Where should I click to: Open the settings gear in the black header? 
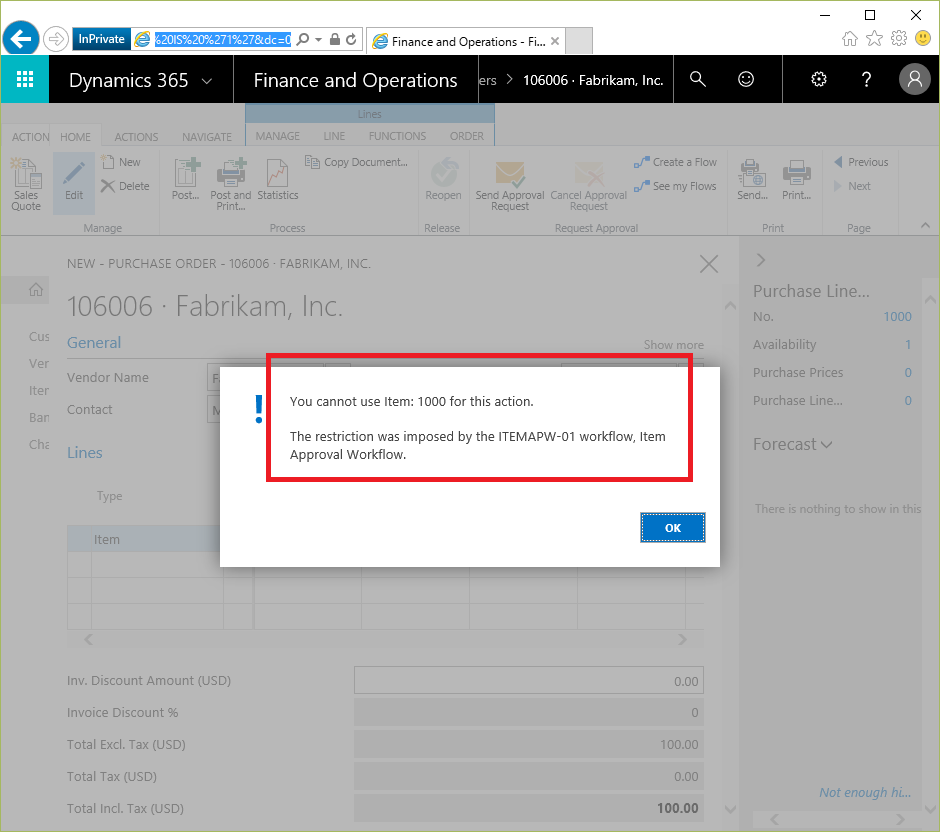pyautogui.click(x=818, y=79)
